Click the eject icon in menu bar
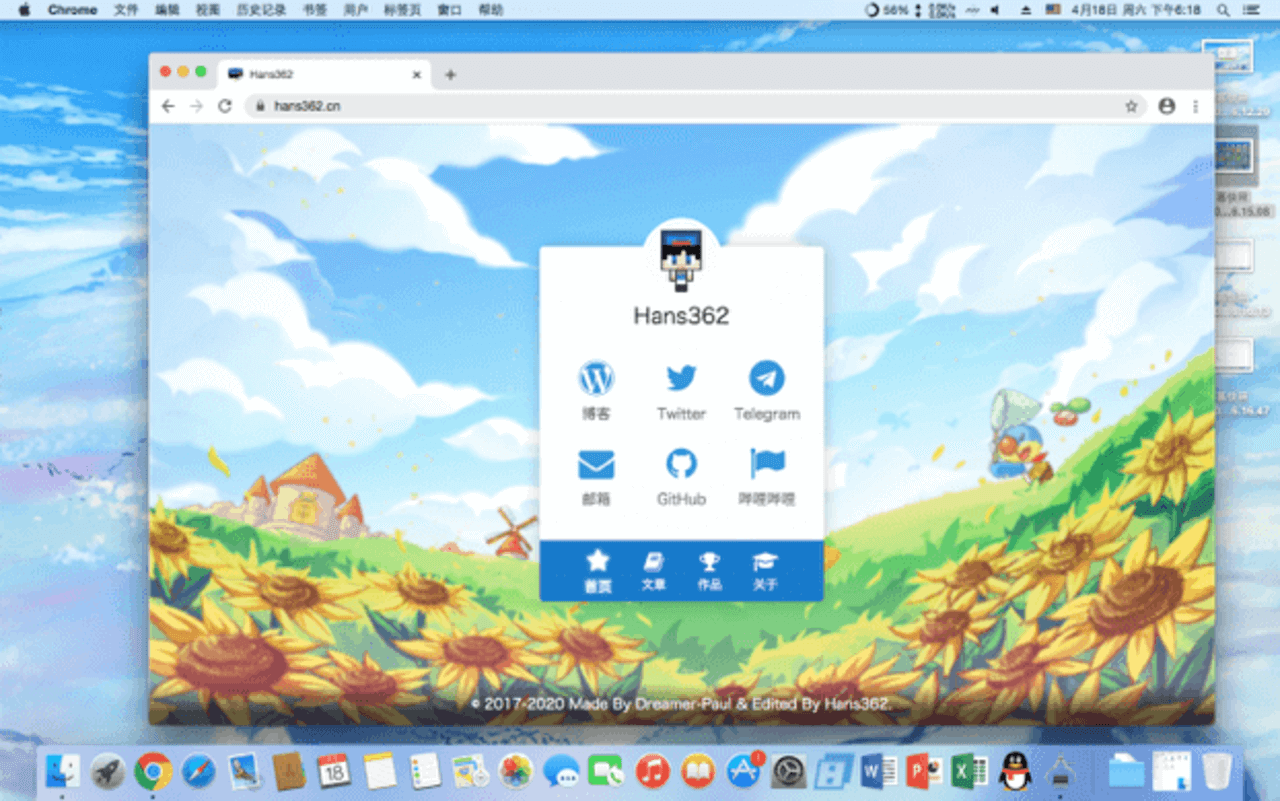 [x=1025, y=10]
